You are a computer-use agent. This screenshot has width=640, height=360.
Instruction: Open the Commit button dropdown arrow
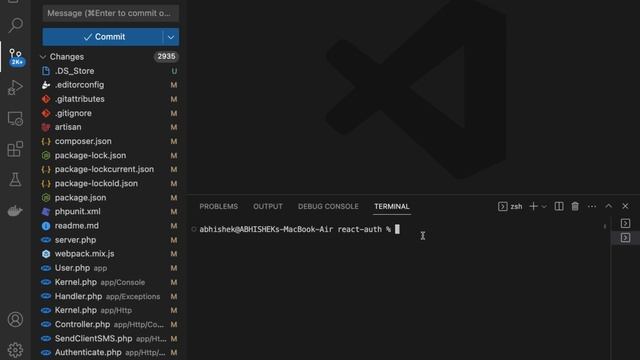click(171, 37)
